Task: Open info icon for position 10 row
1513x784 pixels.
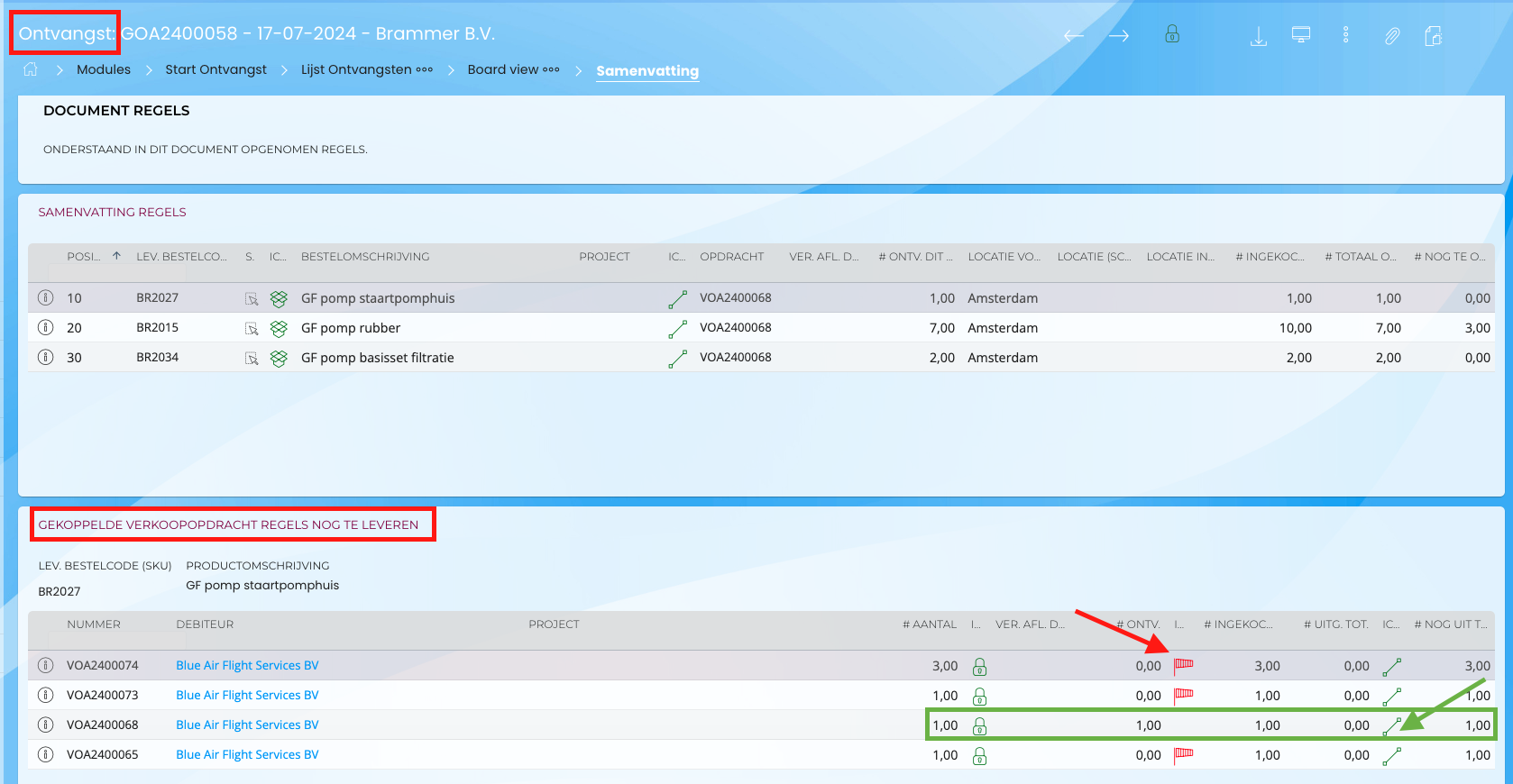Action: click(45, 297)
